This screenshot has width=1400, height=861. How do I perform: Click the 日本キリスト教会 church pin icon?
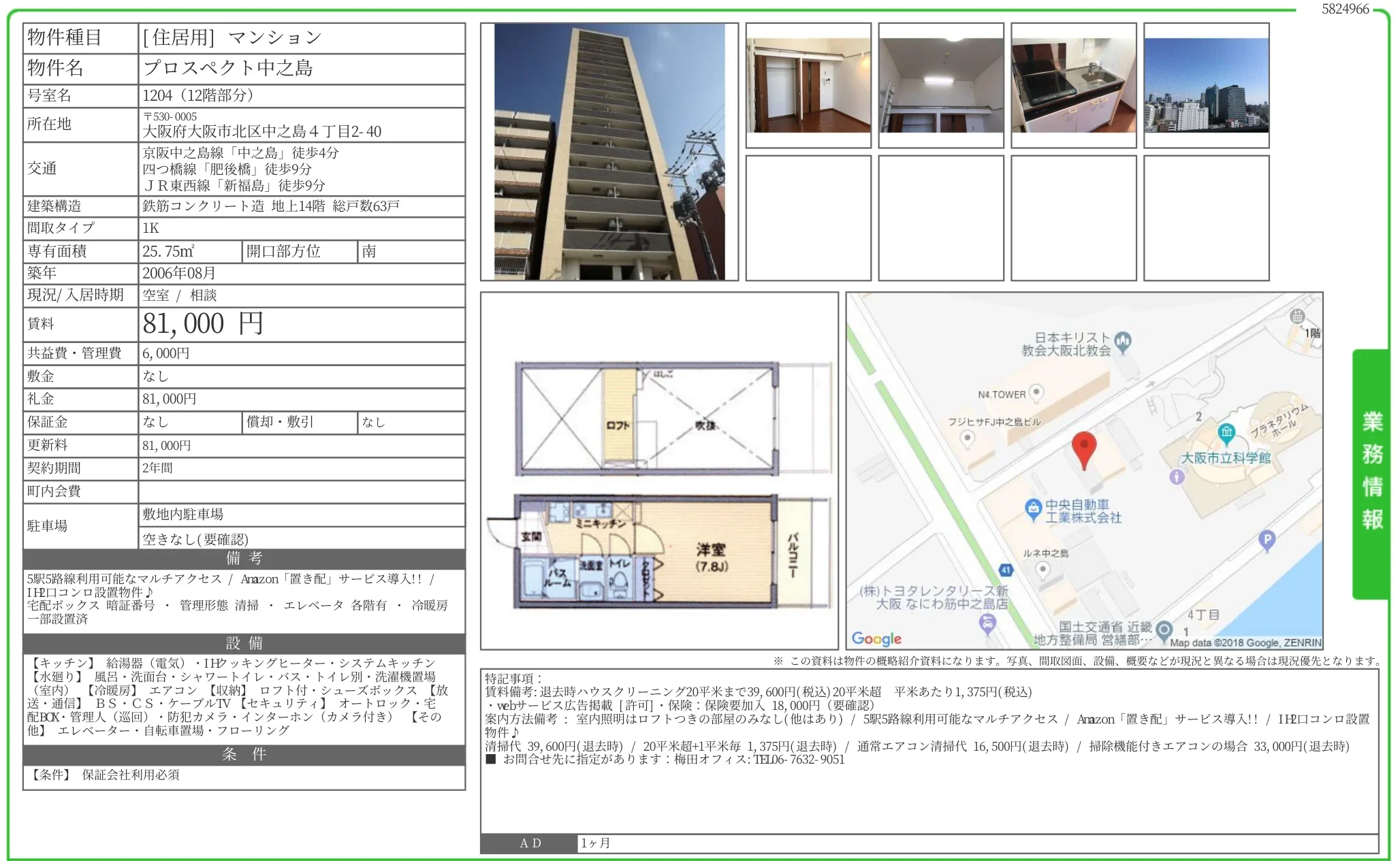(1123, 340)
